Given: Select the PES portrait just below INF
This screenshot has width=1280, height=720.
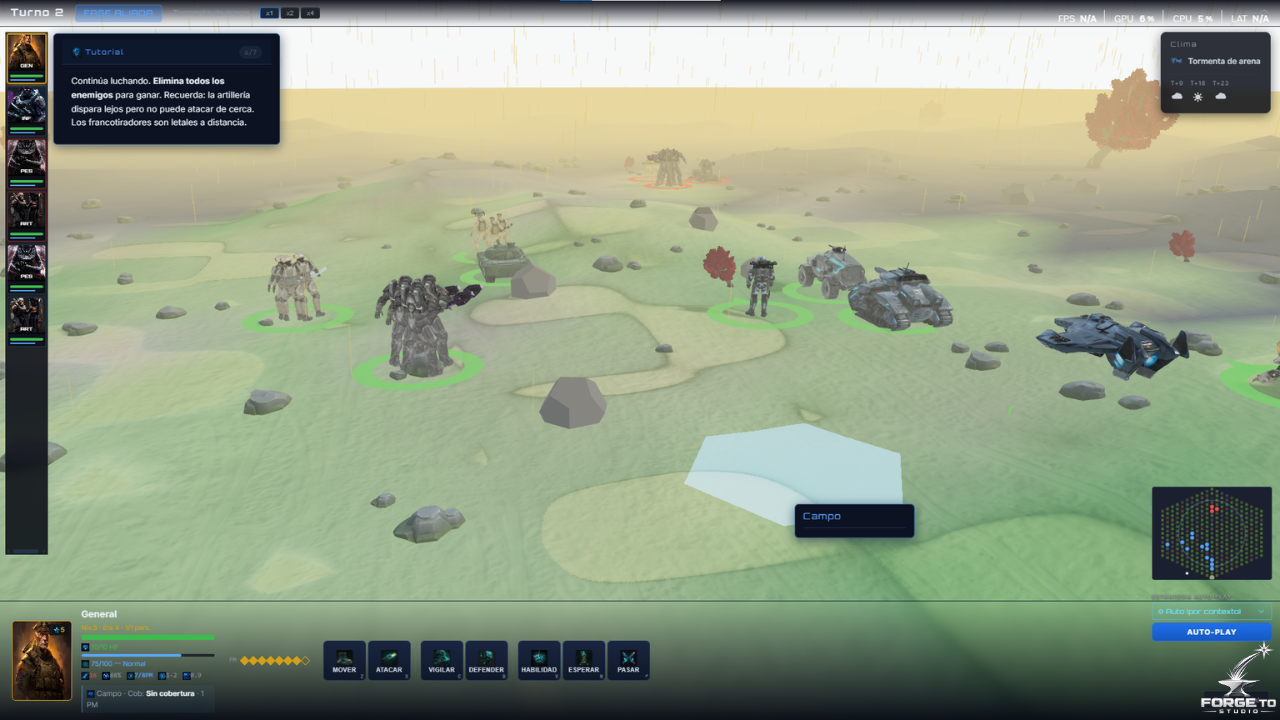Looking at the screenshot, I should [27, 164].
